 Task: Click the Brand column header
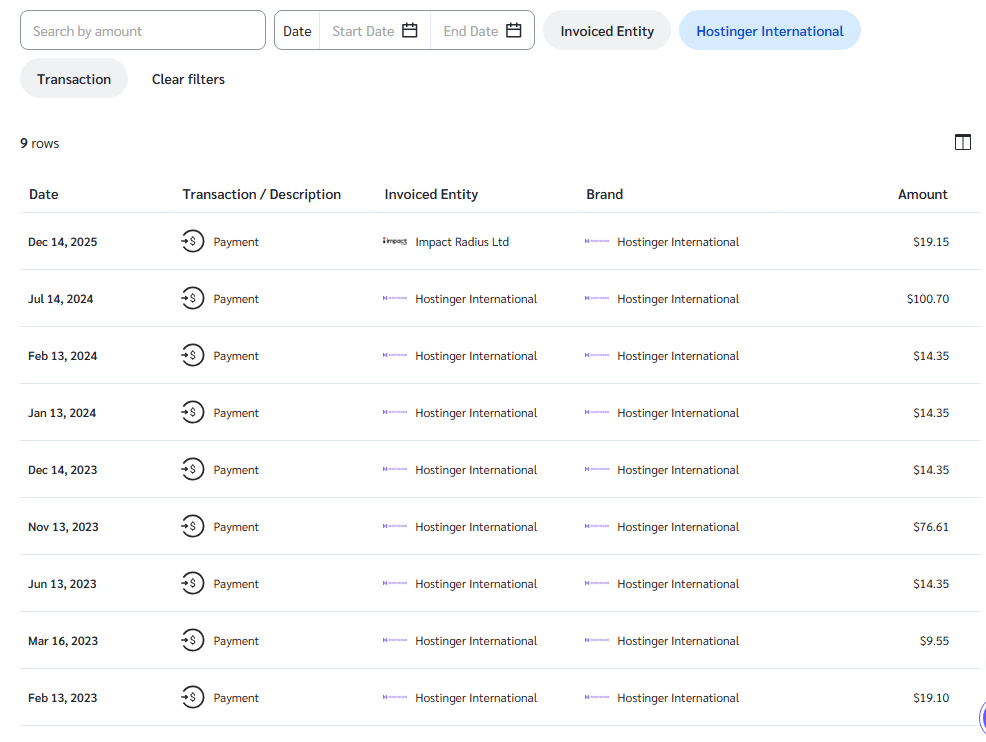point(604,194)
